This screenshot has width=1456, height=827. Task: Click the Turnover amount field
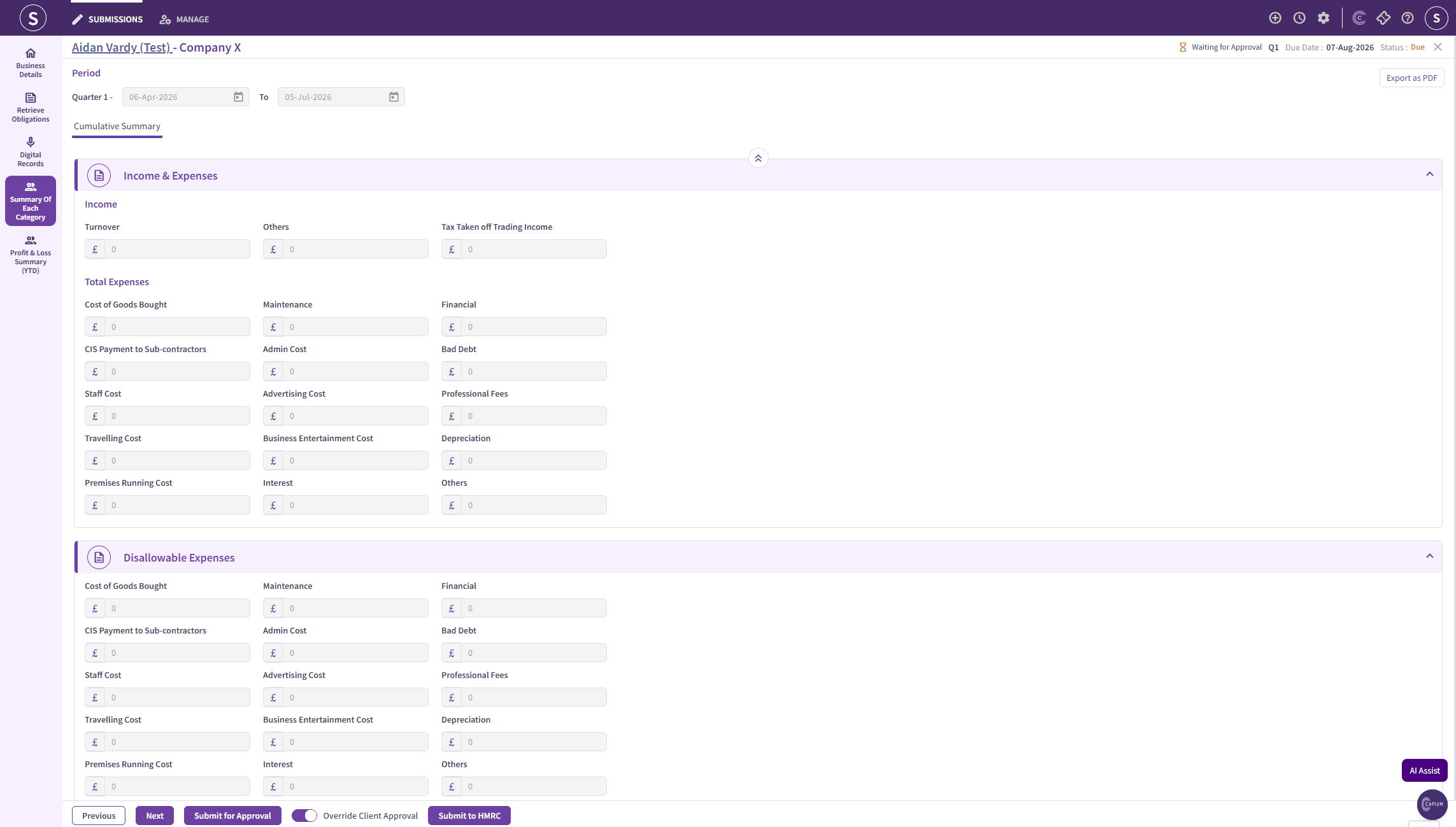click(x=168, y=249)
